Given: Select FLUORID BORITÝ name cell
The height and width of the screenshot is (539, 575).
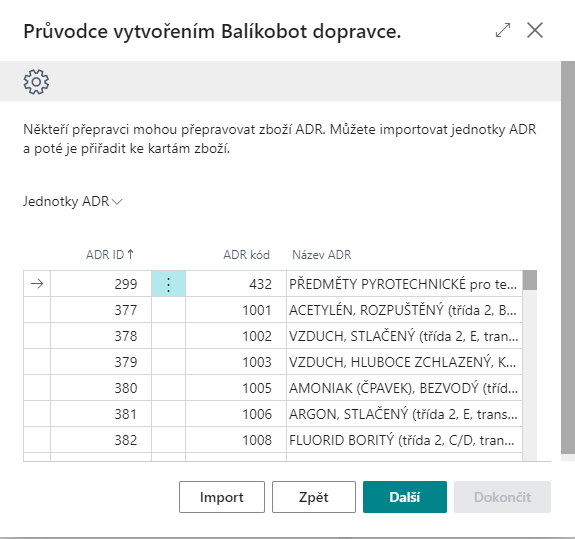Looking at the screenshot, I should point(404,440).
